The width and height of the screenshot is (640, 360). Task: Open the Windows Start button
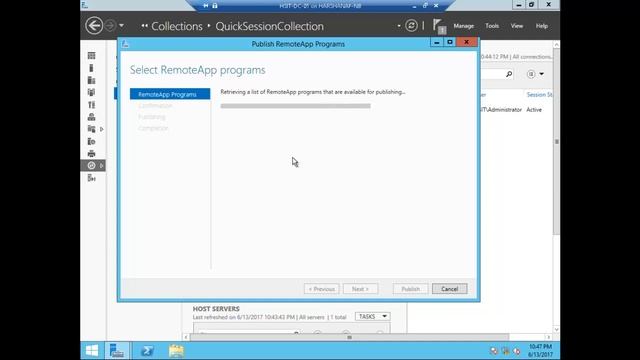tap(92, 351)
